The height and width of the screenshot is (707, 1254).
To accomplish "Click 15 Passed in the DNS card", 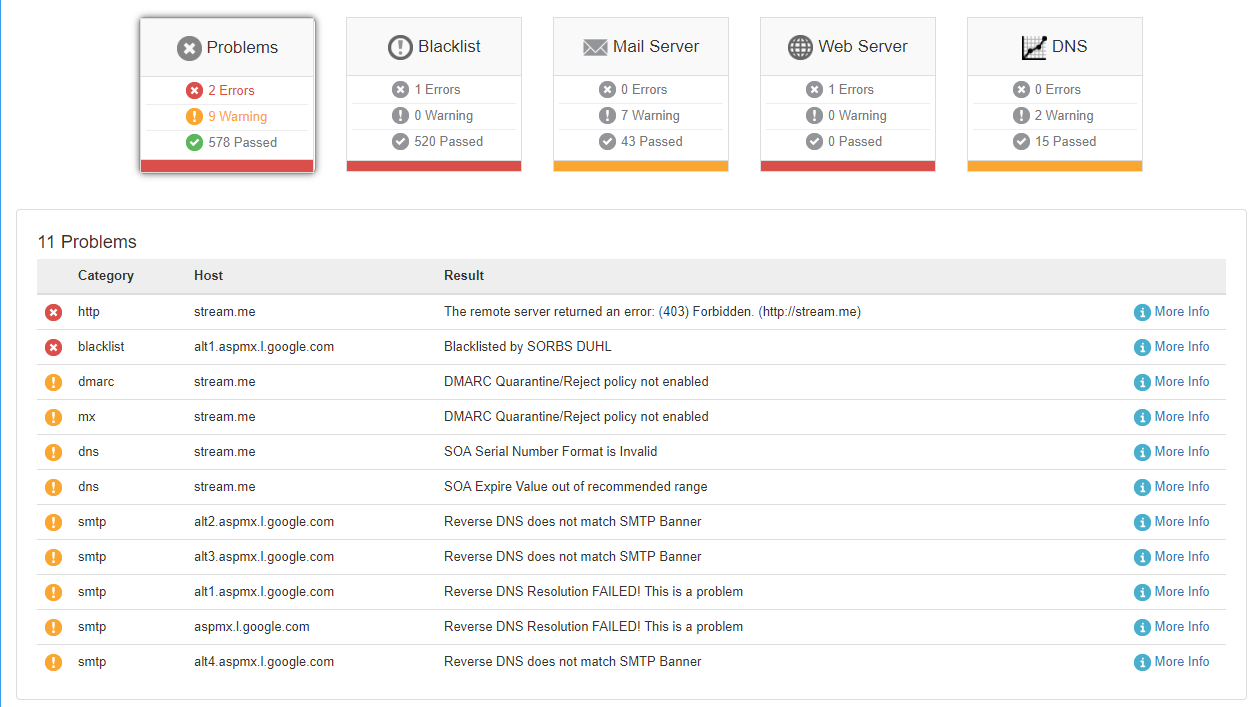I will pyautogui.click(x=1066, y=142).
